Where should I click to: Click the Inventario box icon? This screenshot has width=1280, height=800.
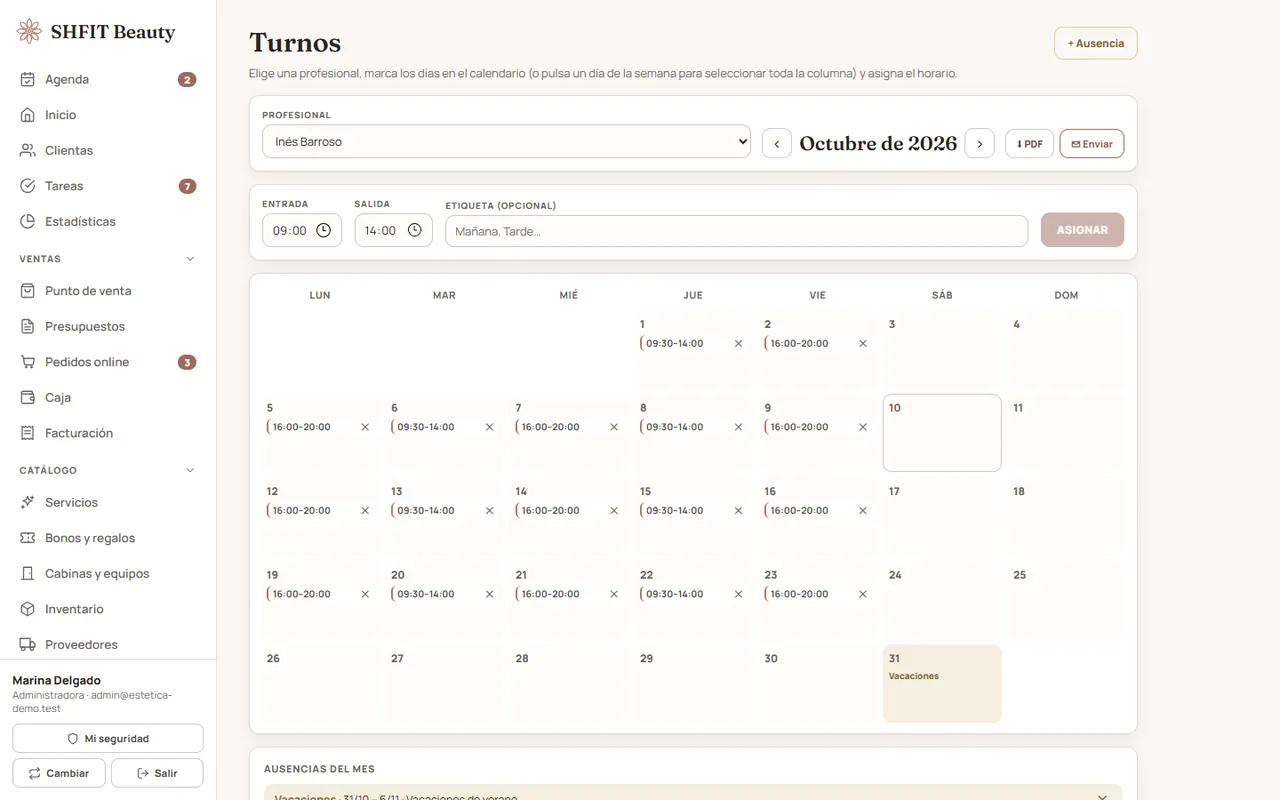[28, 609]
